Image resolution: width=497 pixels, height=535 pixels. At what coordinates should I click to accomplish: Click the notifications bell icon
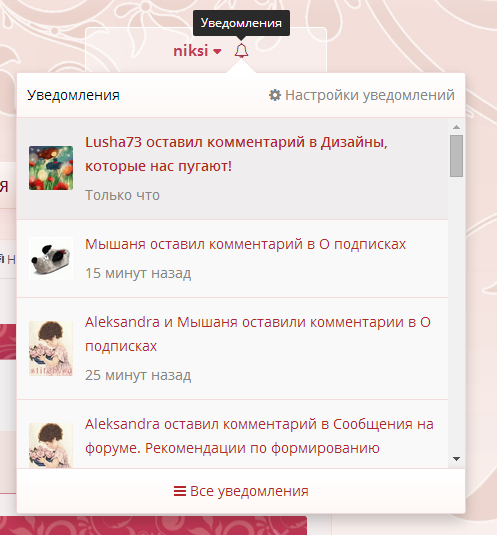(241, 51)
